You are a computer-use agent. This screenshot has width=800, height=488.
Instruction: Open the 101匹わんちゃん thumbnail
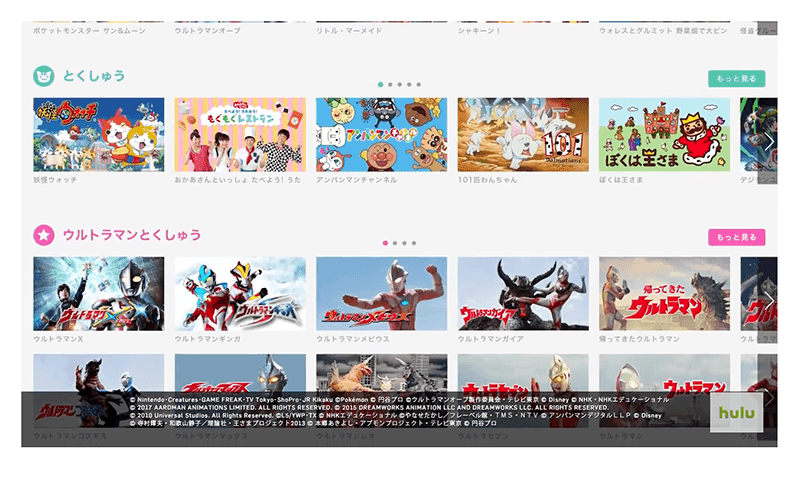pos(523,135)
